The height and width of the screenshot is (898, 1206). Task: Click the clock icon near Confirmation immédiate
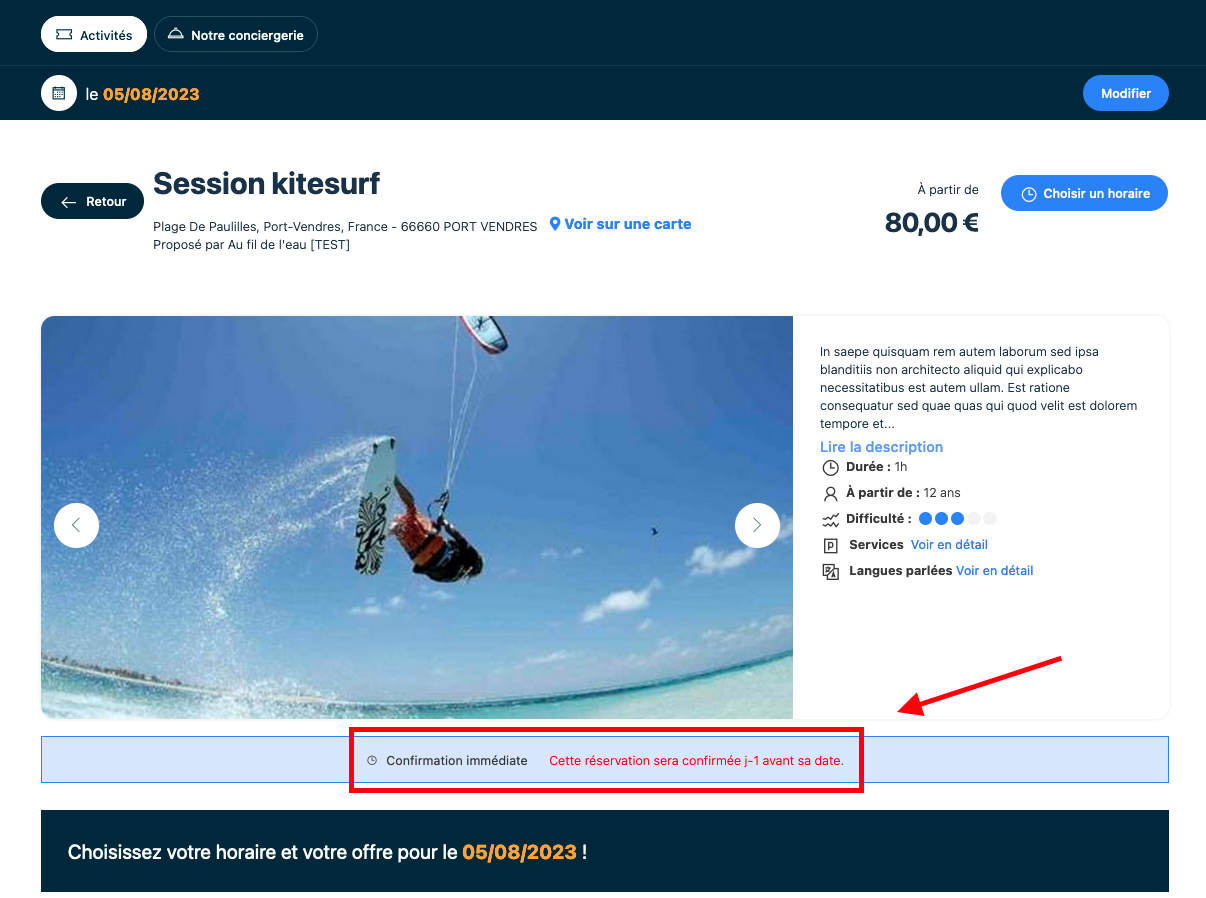coord(372,761)
